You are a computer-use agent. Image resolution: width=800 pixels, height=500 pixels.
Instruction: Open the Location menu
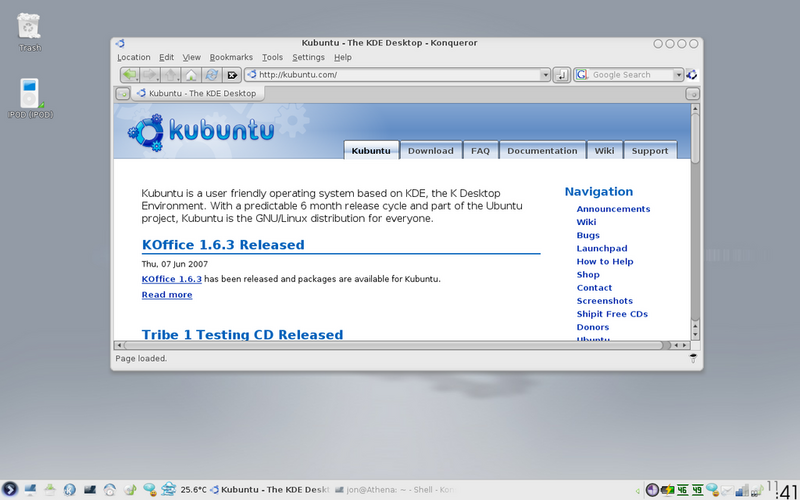pyautogui.click(x=134, y=58)
